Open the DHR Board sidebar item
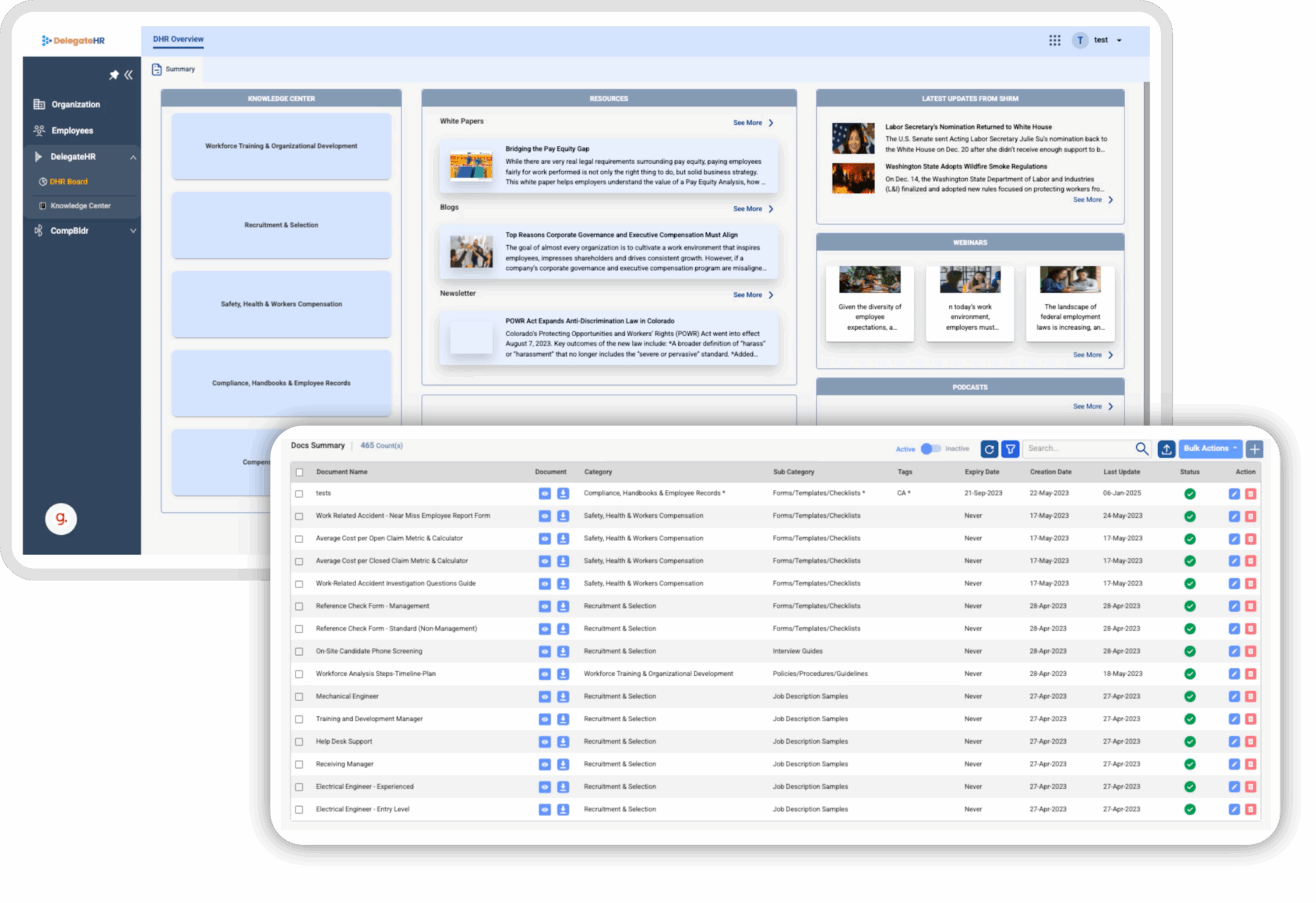1316x903 pixels. point(68,181)
